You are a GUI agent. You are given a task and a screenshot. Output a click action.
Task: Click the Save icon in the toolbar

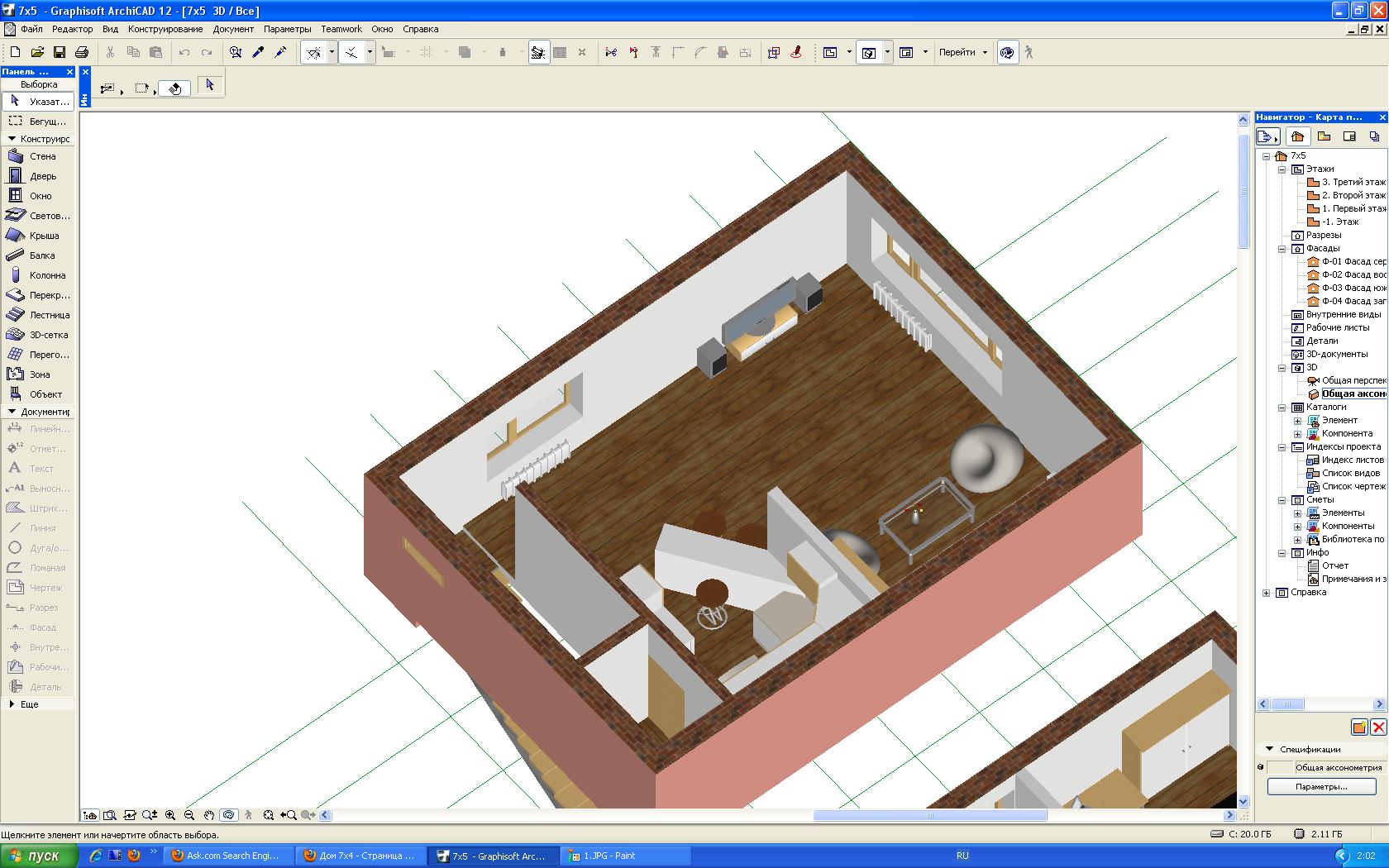coord(60,52)
